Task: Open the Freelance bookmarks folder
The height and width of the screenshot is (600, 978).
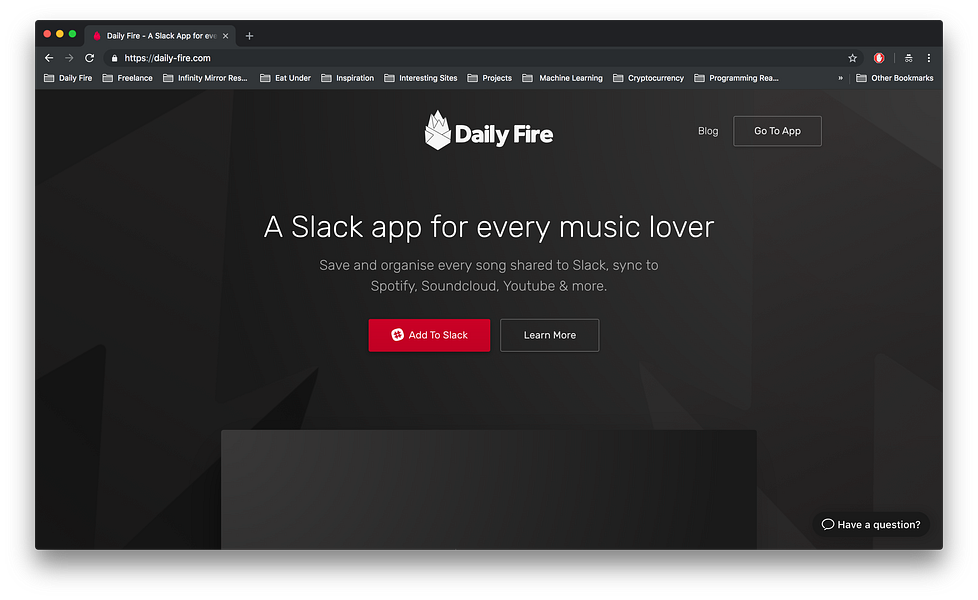Action: coord(127,78)
